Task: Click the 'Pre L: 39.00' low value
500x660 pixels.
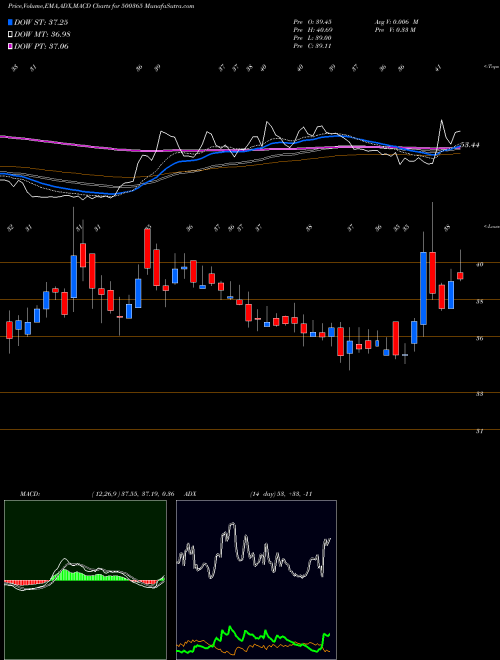Action: pos(312,38)
